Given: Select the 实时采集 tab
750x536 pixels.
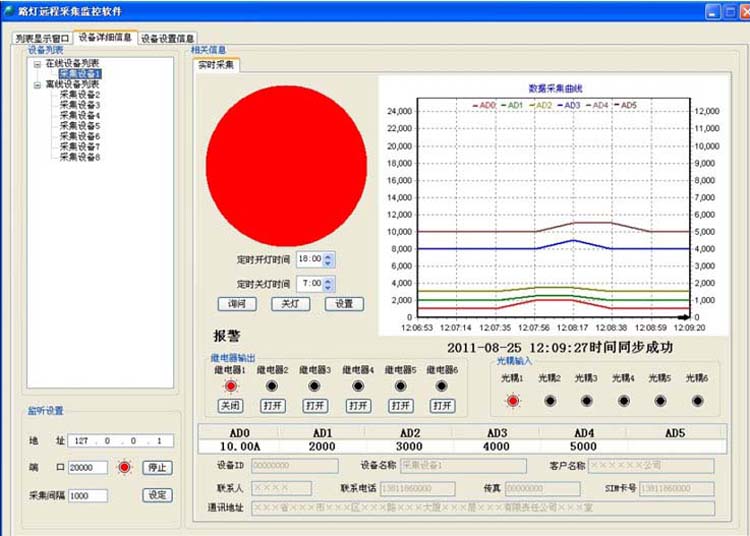Looking at the screenshot, I should (216, 65).
